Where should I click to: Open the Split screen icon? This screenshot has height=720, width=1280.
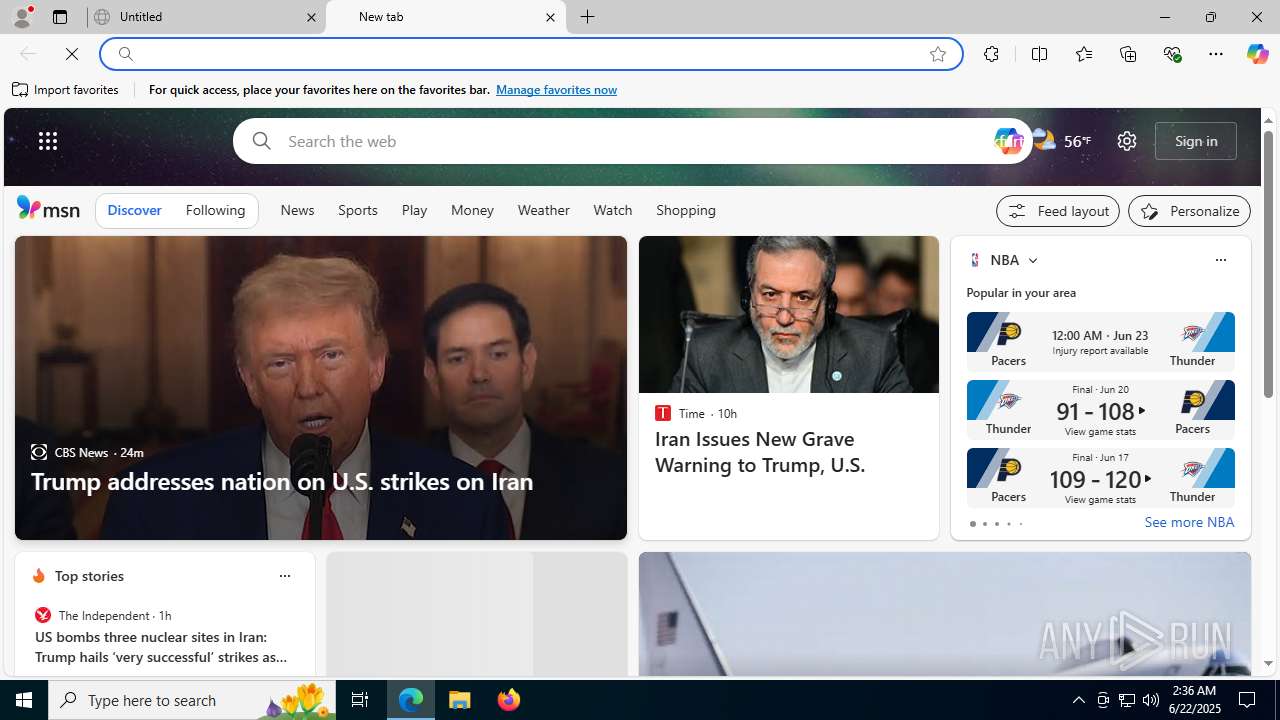pyautogui.click(x=1039, y=54)
